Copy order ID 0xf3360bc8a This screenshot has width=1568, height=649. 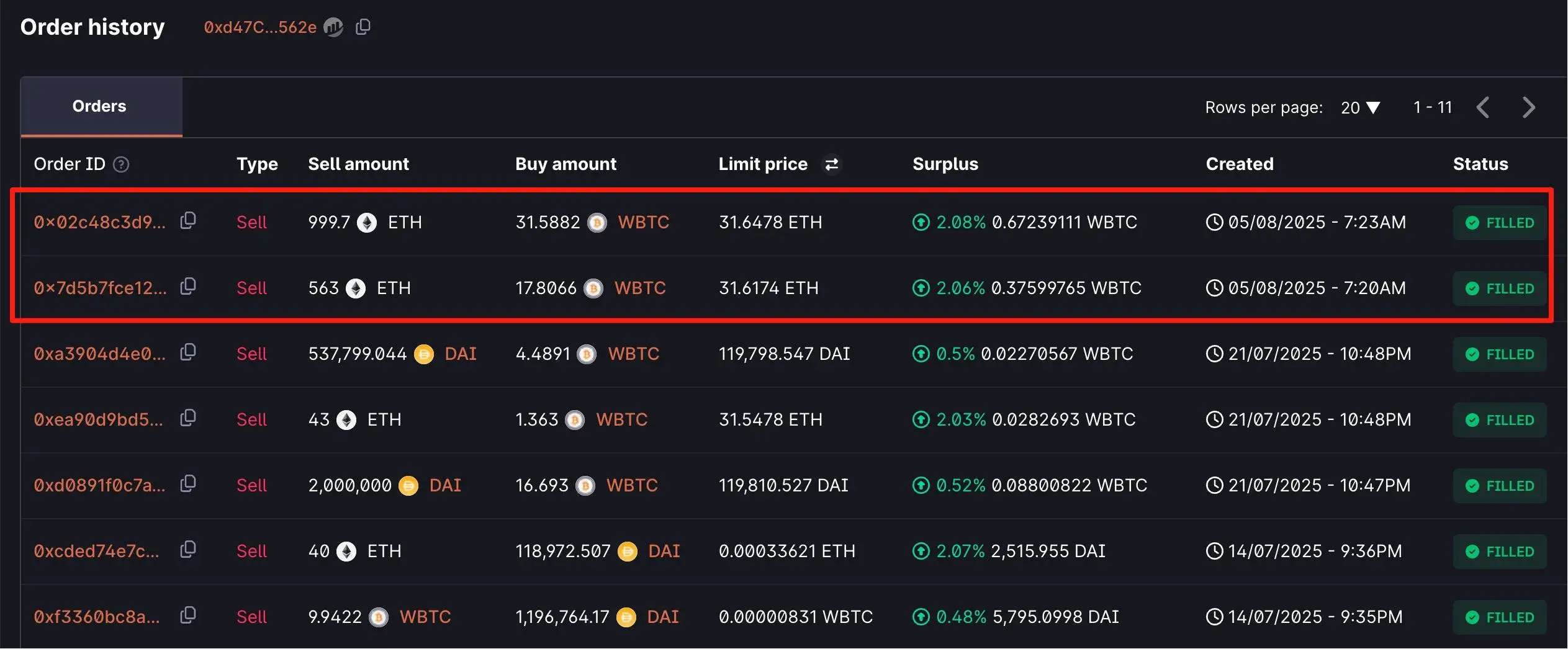[x=188, y=615]
